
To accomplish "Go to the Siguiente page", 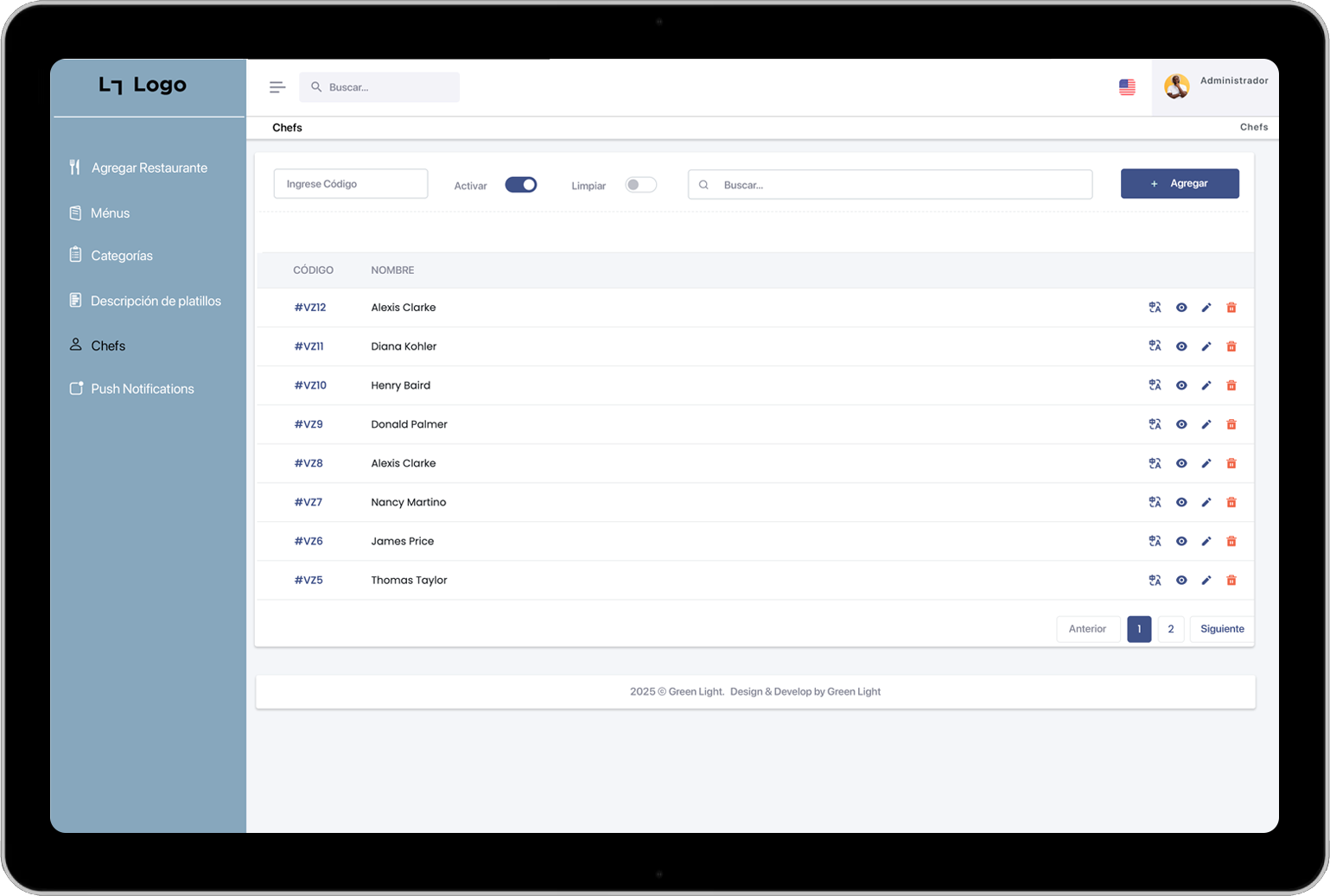I will (x=1221, y=629).
